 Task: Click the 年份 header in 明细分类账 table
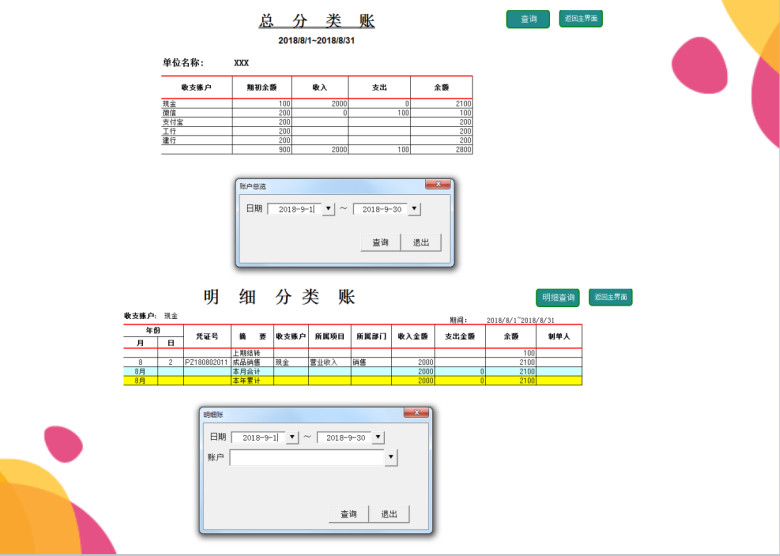[x=153, y=330]
